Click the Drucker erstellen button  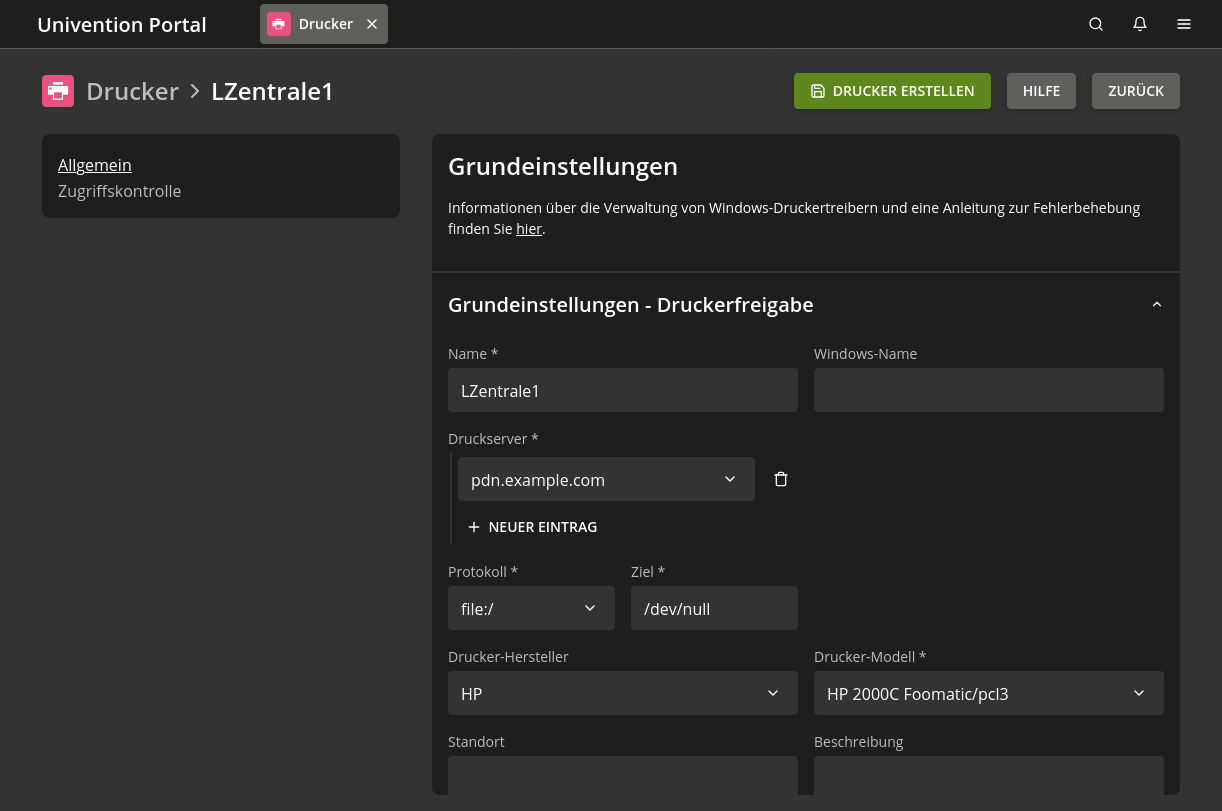pos(892,91)
